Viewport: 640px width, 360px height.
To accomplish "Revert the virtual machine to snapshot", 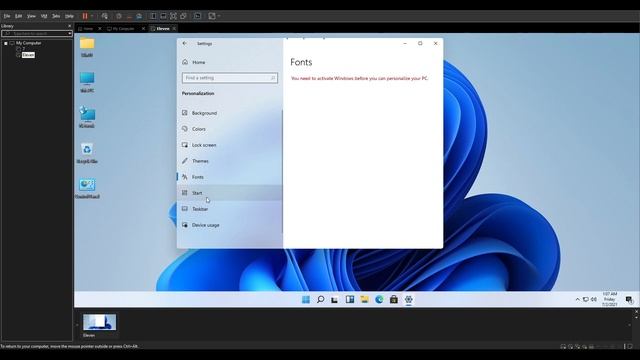I will (129, 16).
